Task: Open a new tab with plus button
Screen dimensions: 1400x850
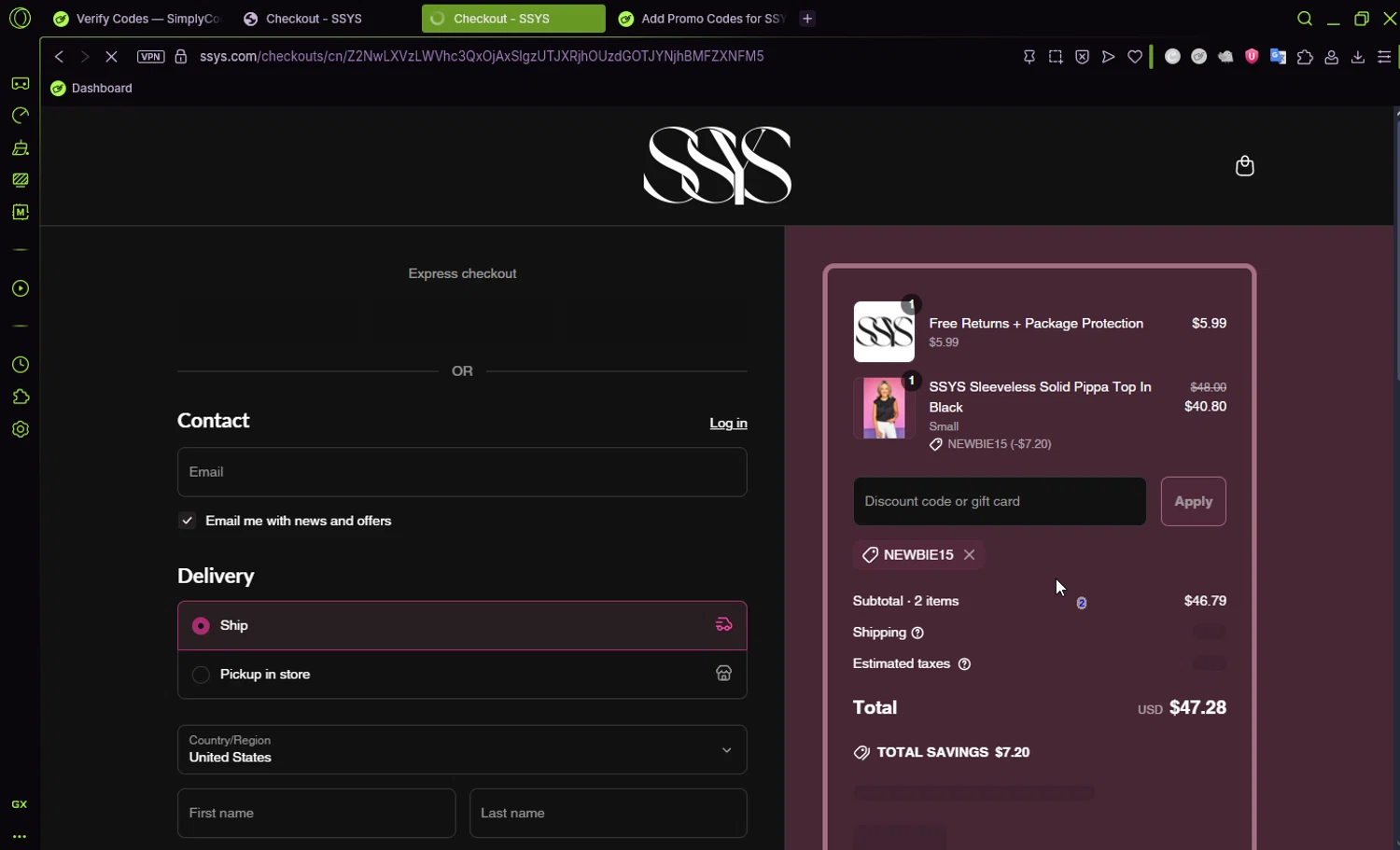Action: point(807,19)
